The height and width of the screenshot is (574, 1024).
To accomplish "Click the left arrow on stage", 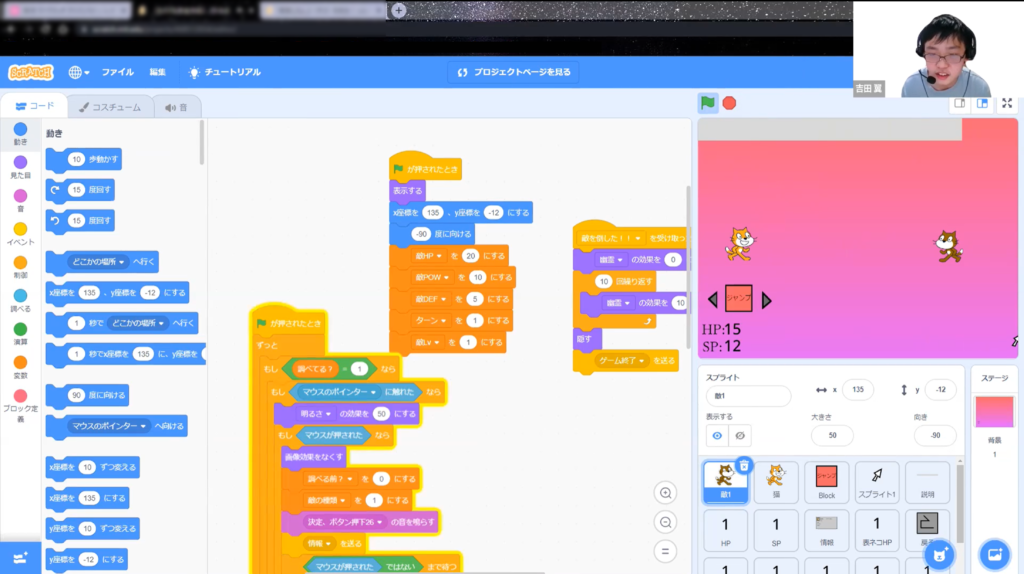I will click(x=712, y=300).
